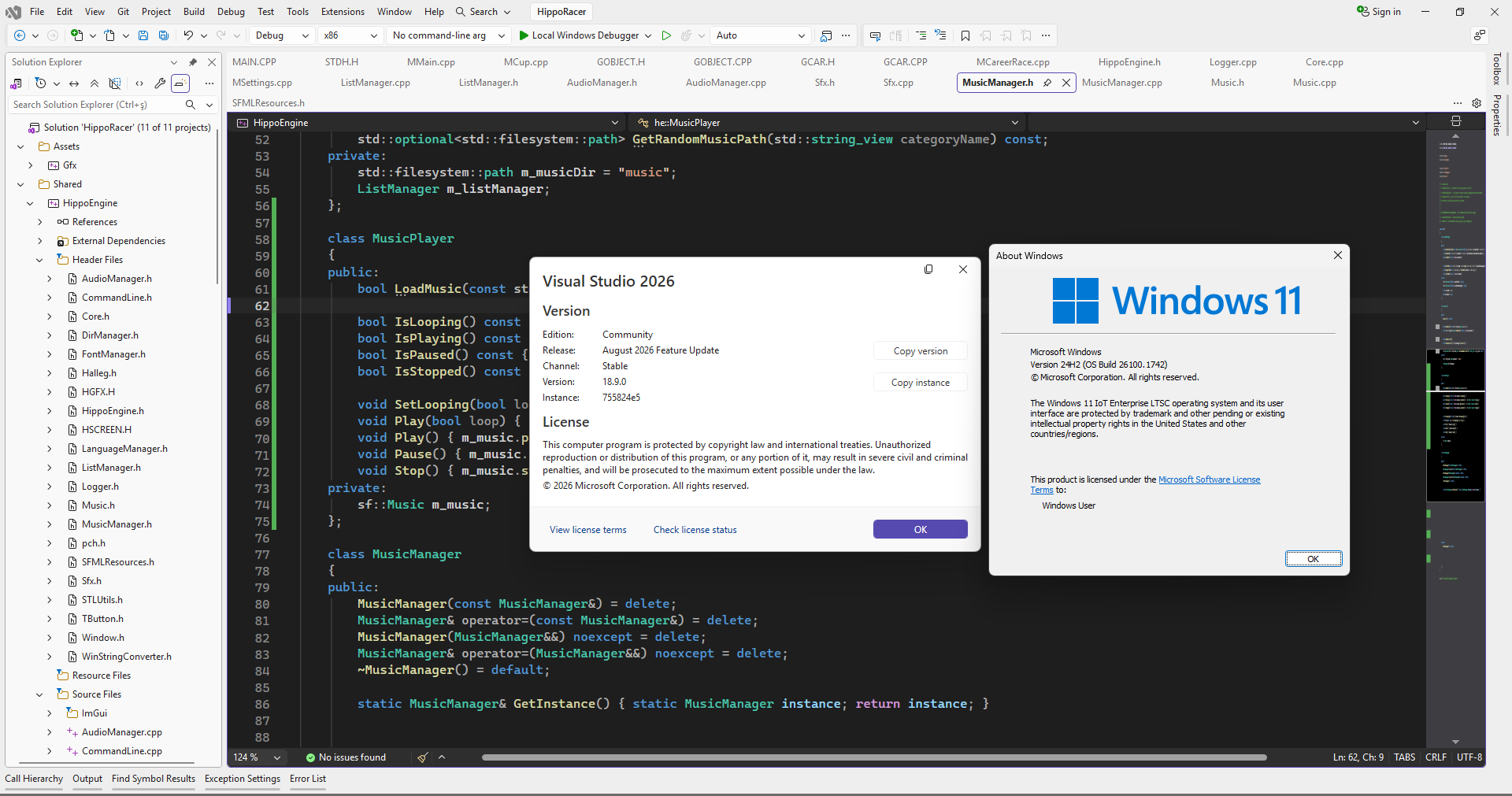Open the Git menu
The width and height of the screenshot is (1512, 796).
pos(123,12)
